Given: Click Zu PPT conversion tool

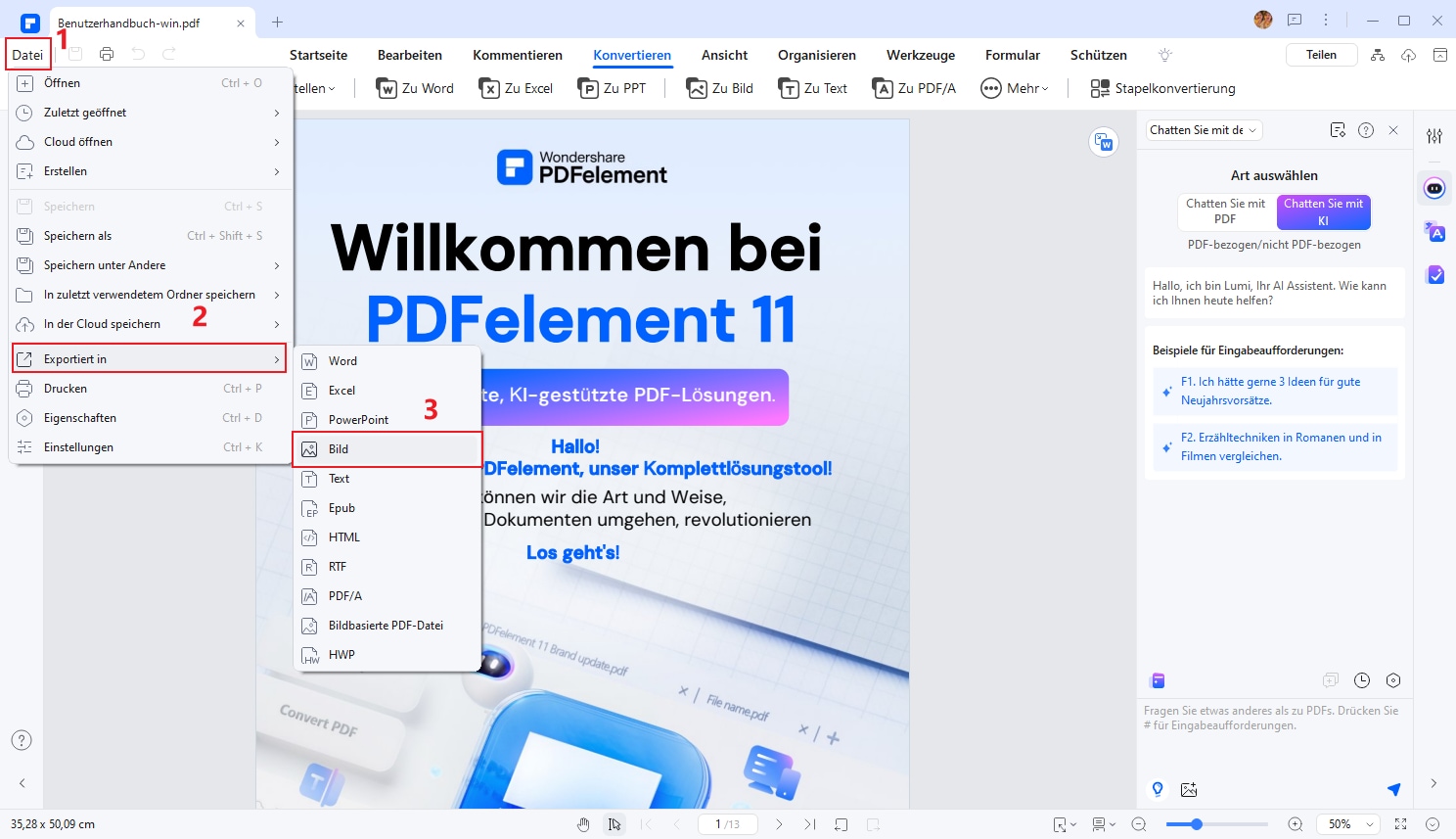Looking at the screenshot, I should [613, 88].
